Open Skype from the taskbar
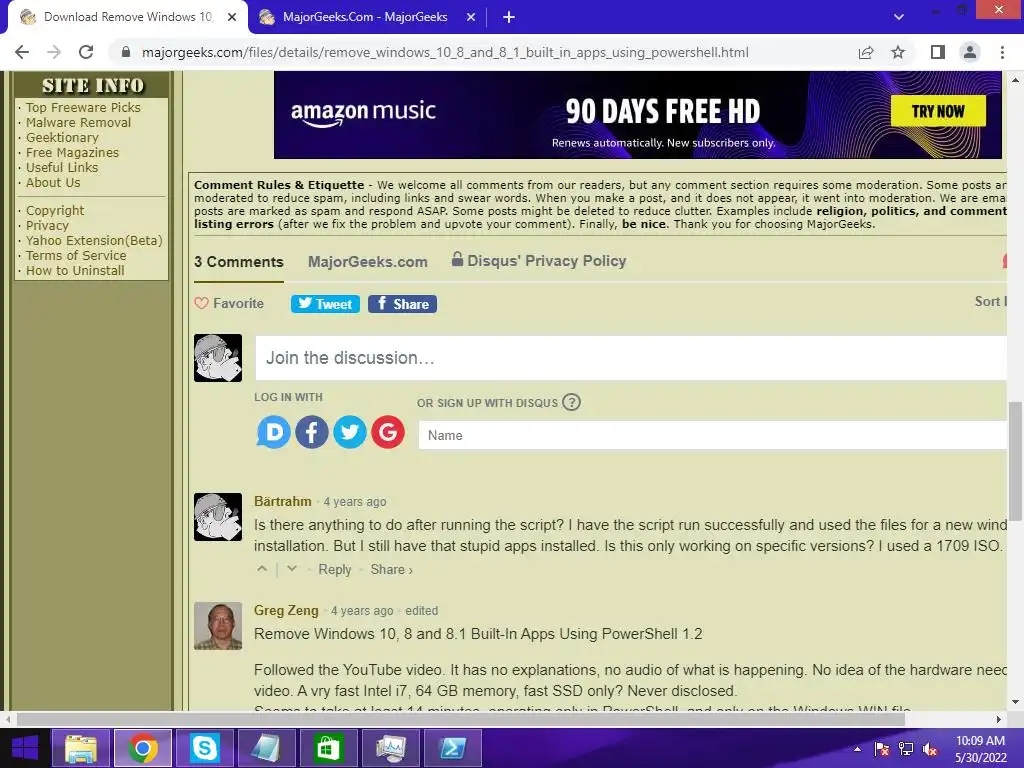Image resolution: width=1024 pixels, height=768 pixels. [204, 748]
